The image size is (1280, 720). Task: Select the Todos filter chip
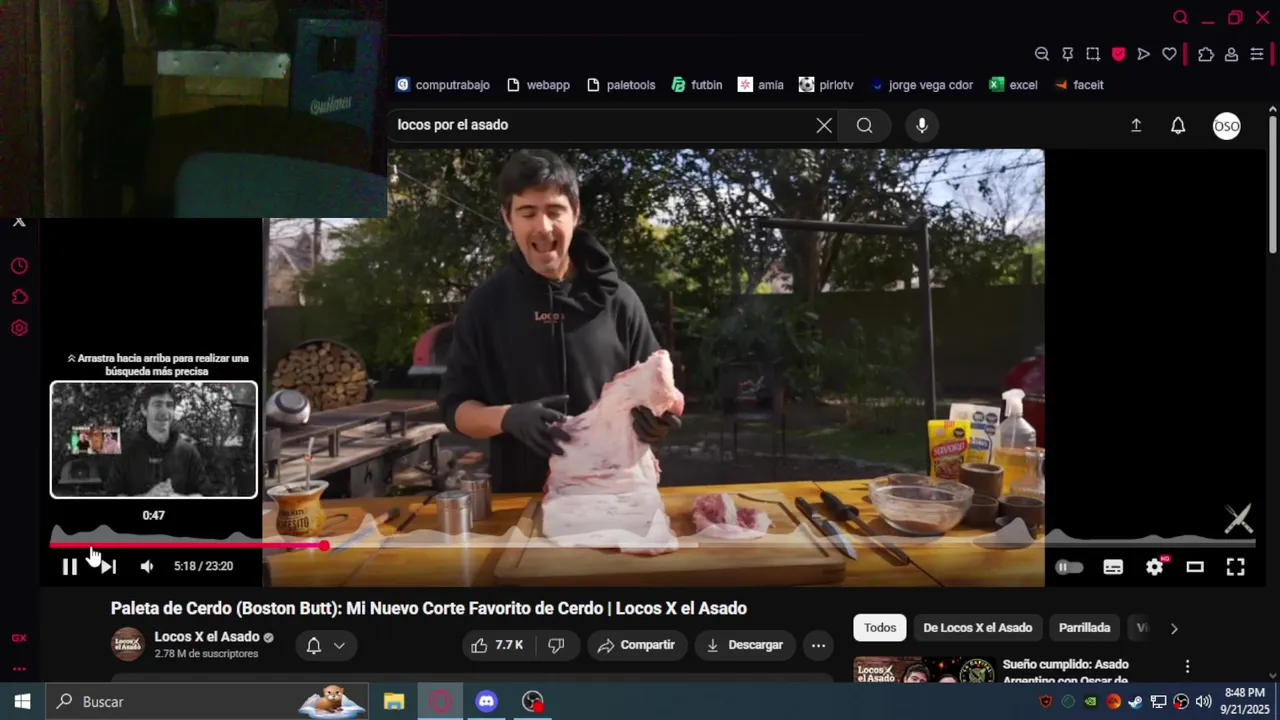(880, 628)
